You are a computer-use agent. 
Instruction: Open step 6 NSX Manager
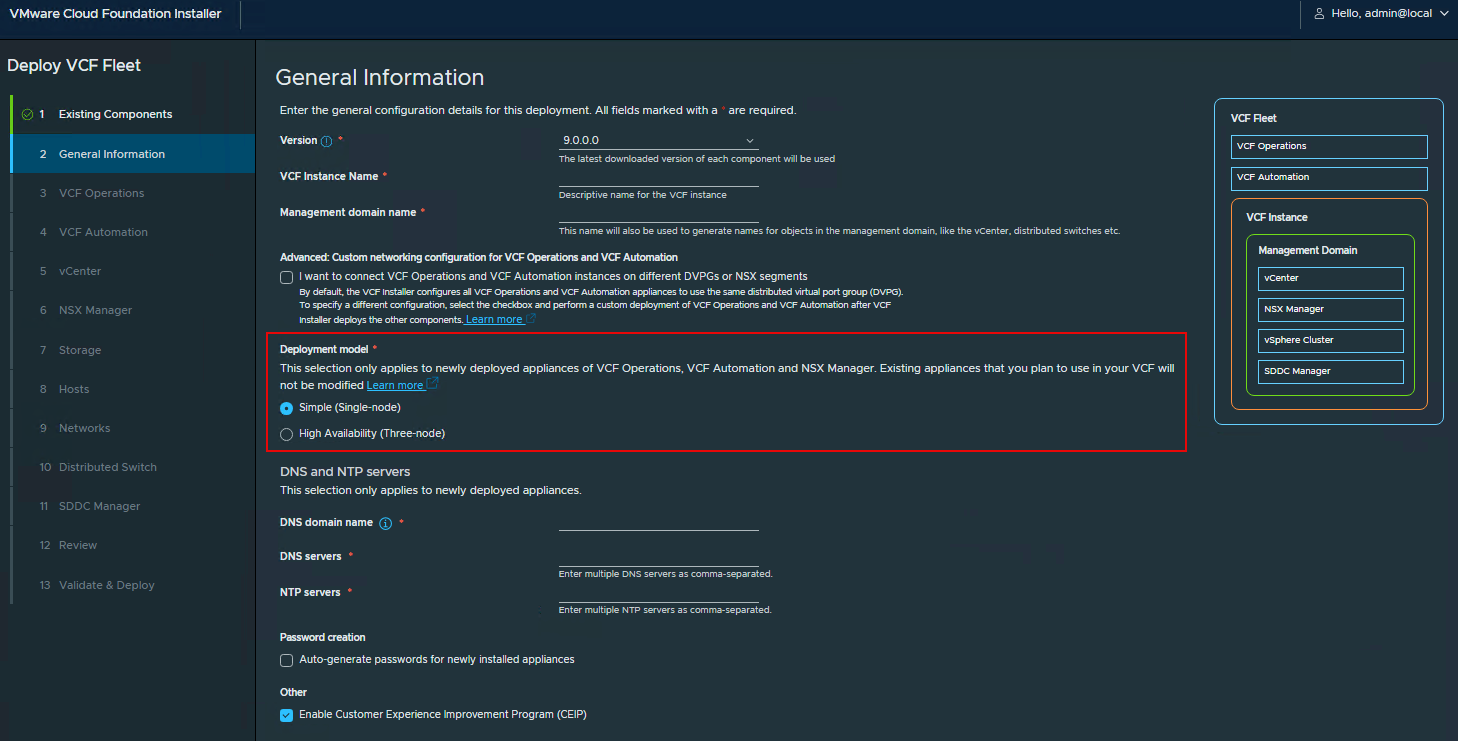(x=132, y=310)
